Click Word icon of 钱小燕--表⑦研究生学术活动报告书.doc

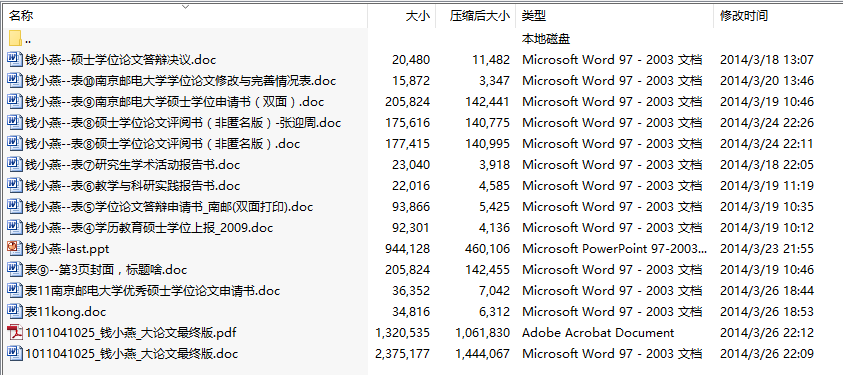pos(15,164)
